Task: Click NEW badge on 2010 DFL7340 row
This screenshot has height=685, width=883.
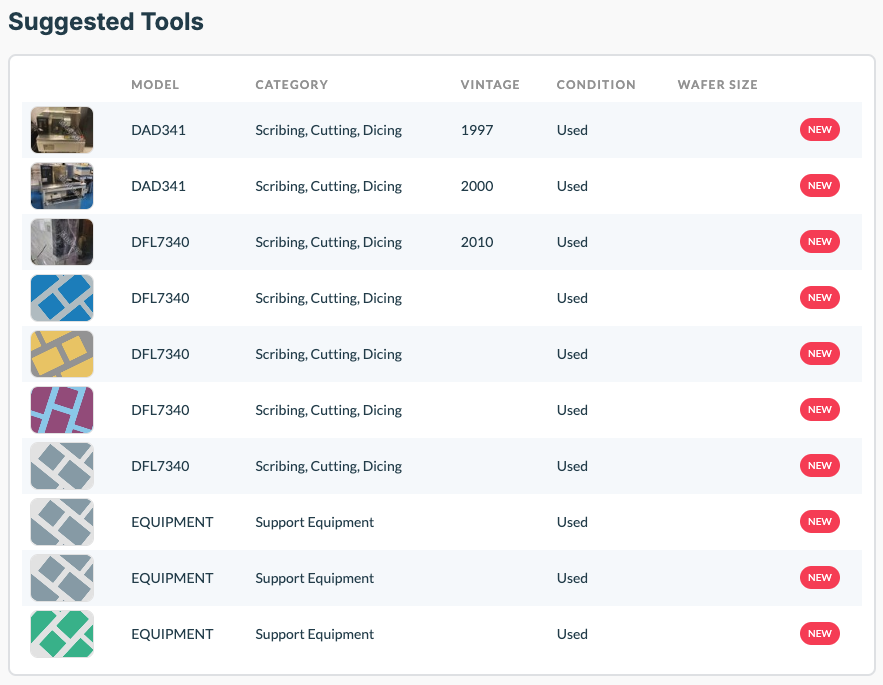Action: tap(819, 242)
